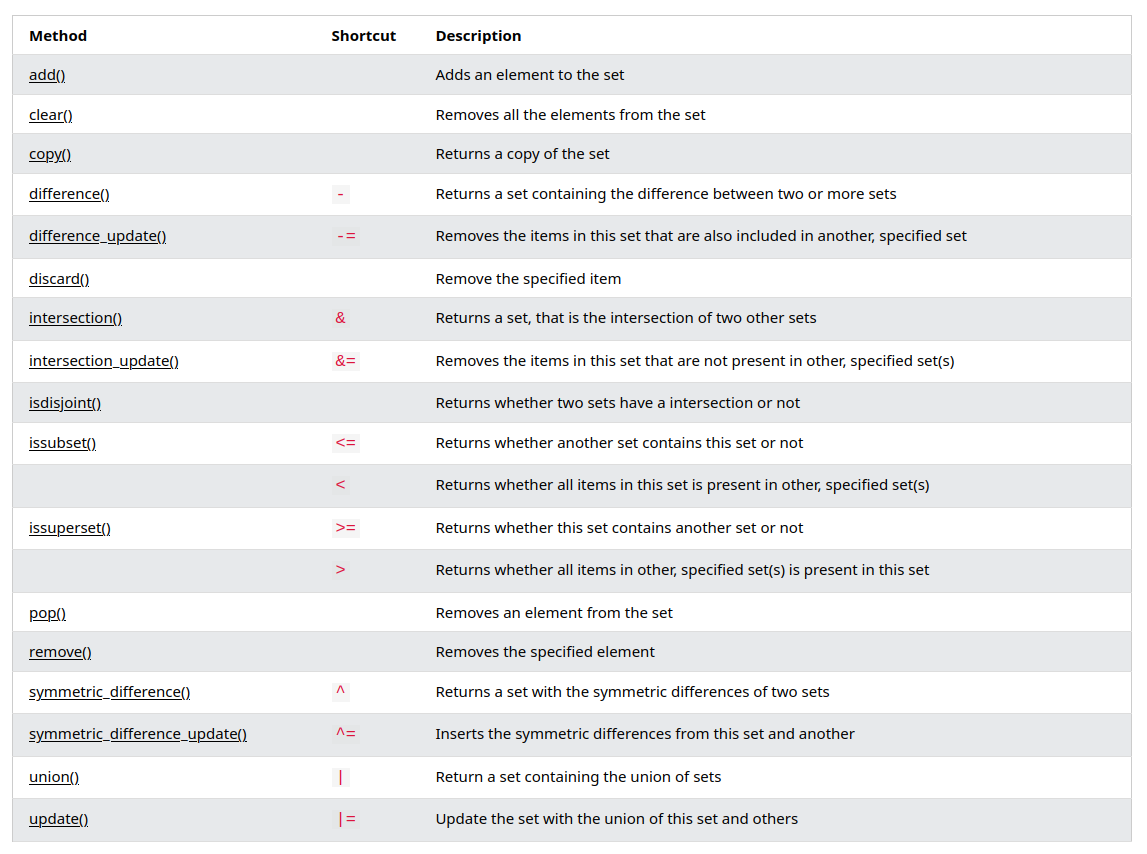Click the Method column header
The height and width of the screenshot is (854, 1147).
[x=58, y=36]
